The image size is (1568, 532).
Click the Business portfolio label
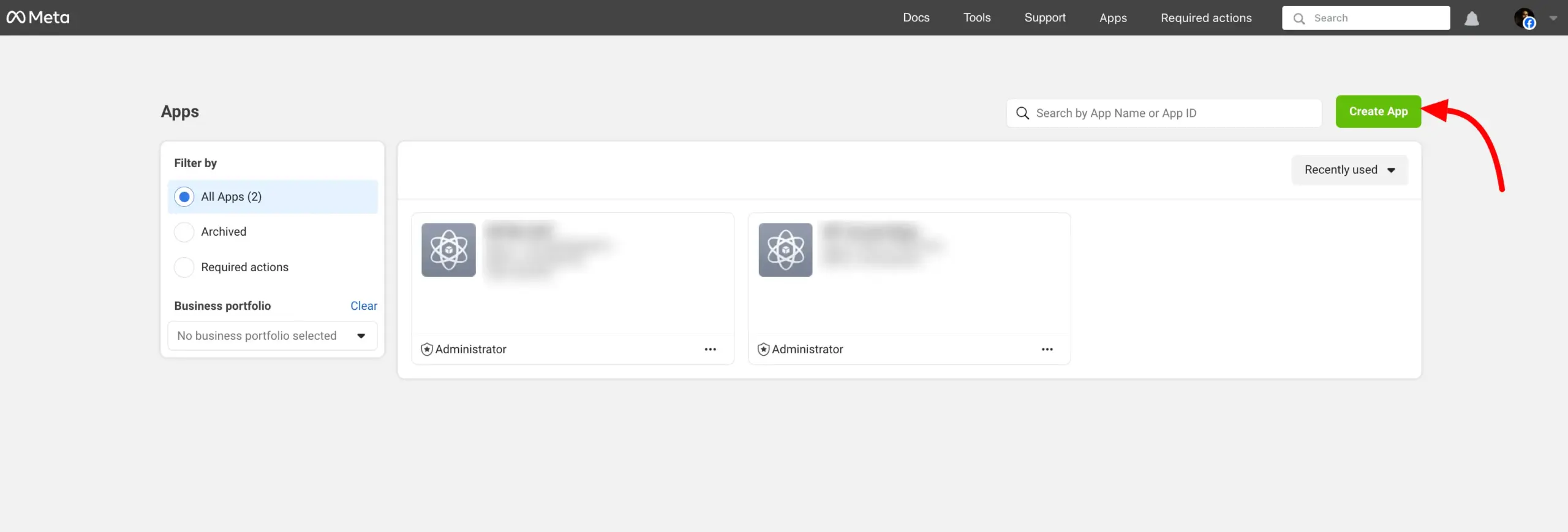click(x=222, y=305)
